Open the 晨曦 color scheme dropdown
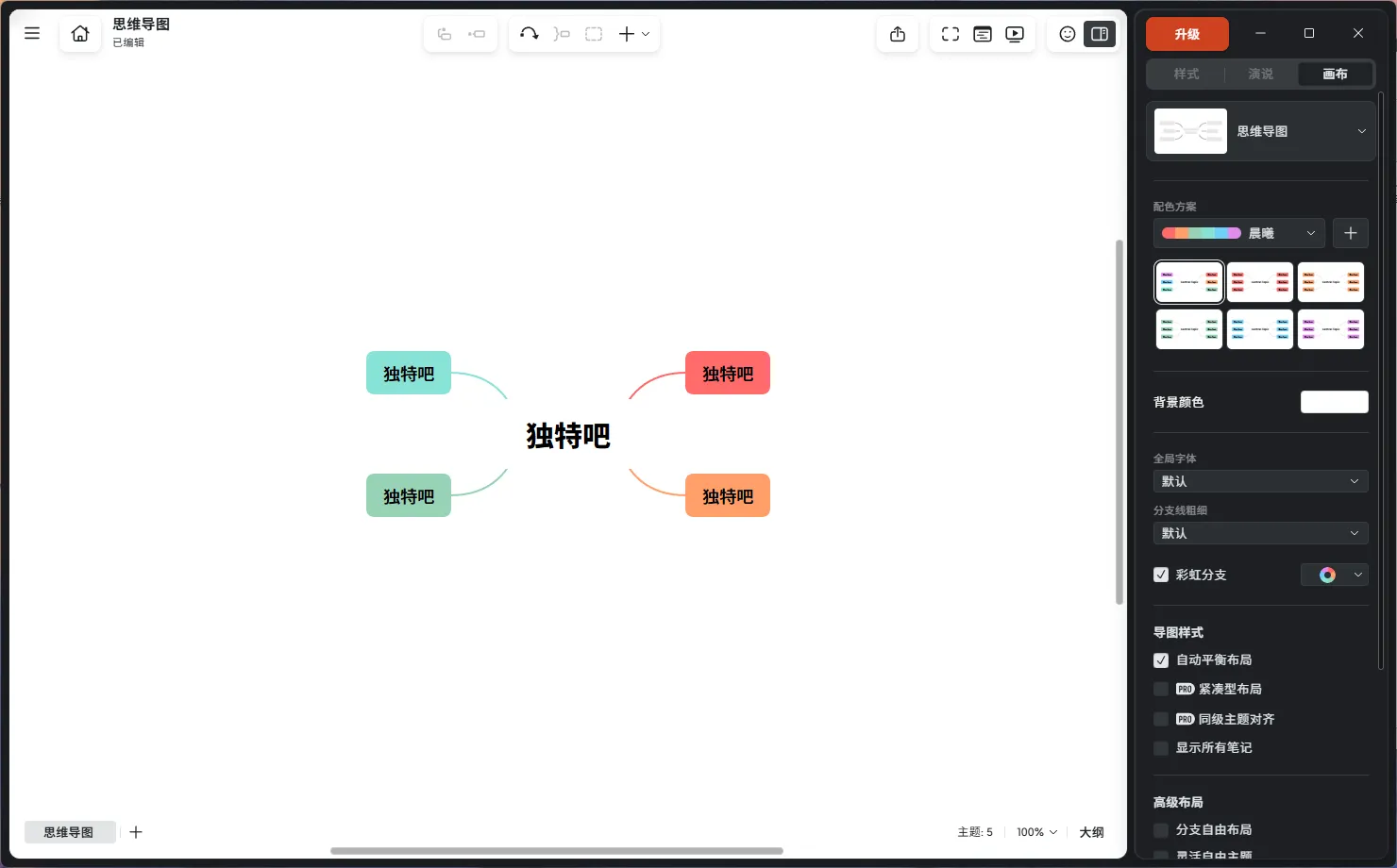The width and height of the screenshot is (1397, 868). pyautogui.click(x=1239, y=233)
